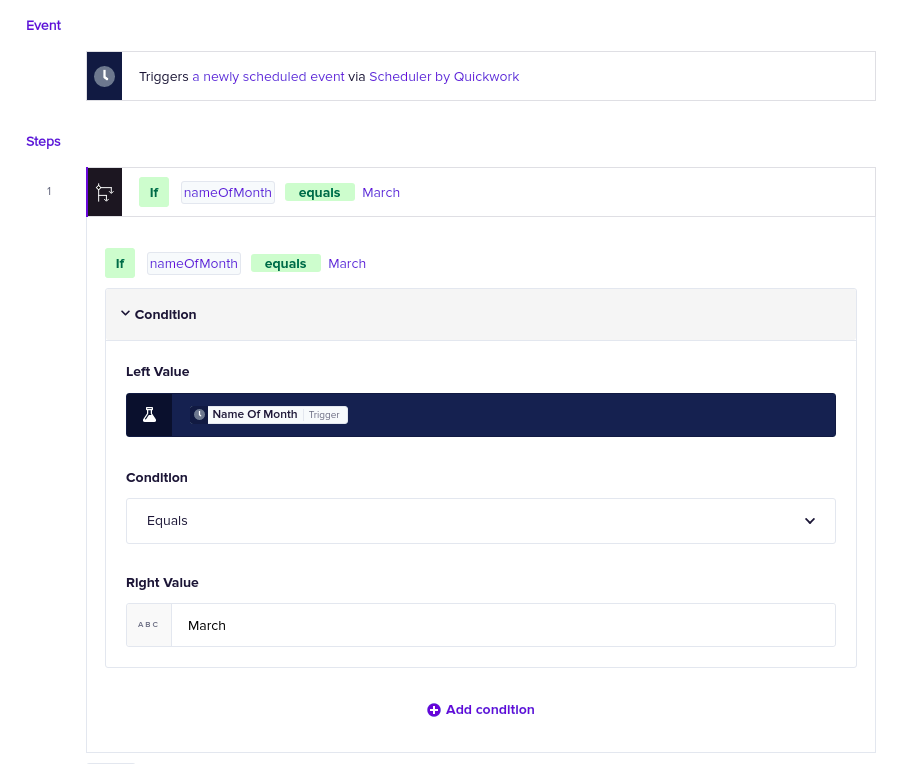Click the nameOfMonth tag in step 1 header
900x764 pixels.
click(x=228, y=192)
